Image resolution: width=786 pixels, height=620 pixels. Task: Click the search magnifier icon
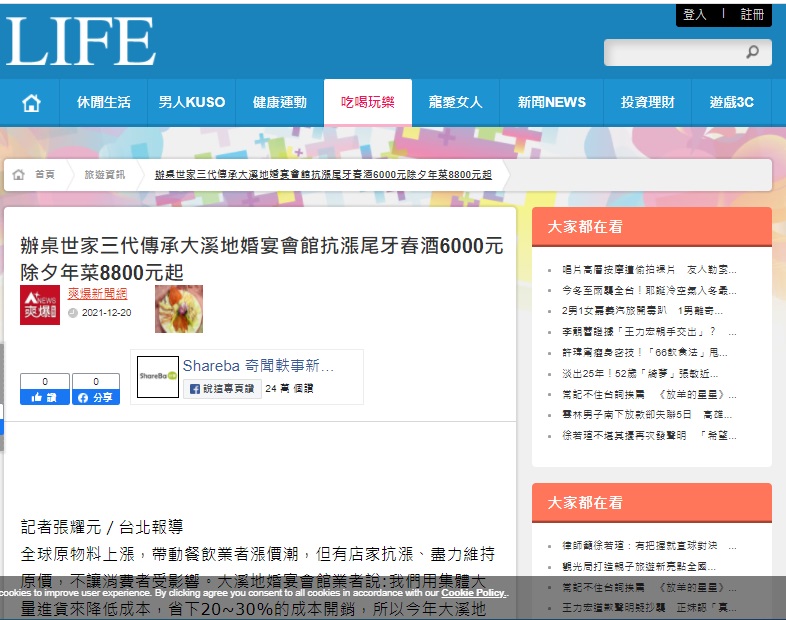click(x=752, y=52)
